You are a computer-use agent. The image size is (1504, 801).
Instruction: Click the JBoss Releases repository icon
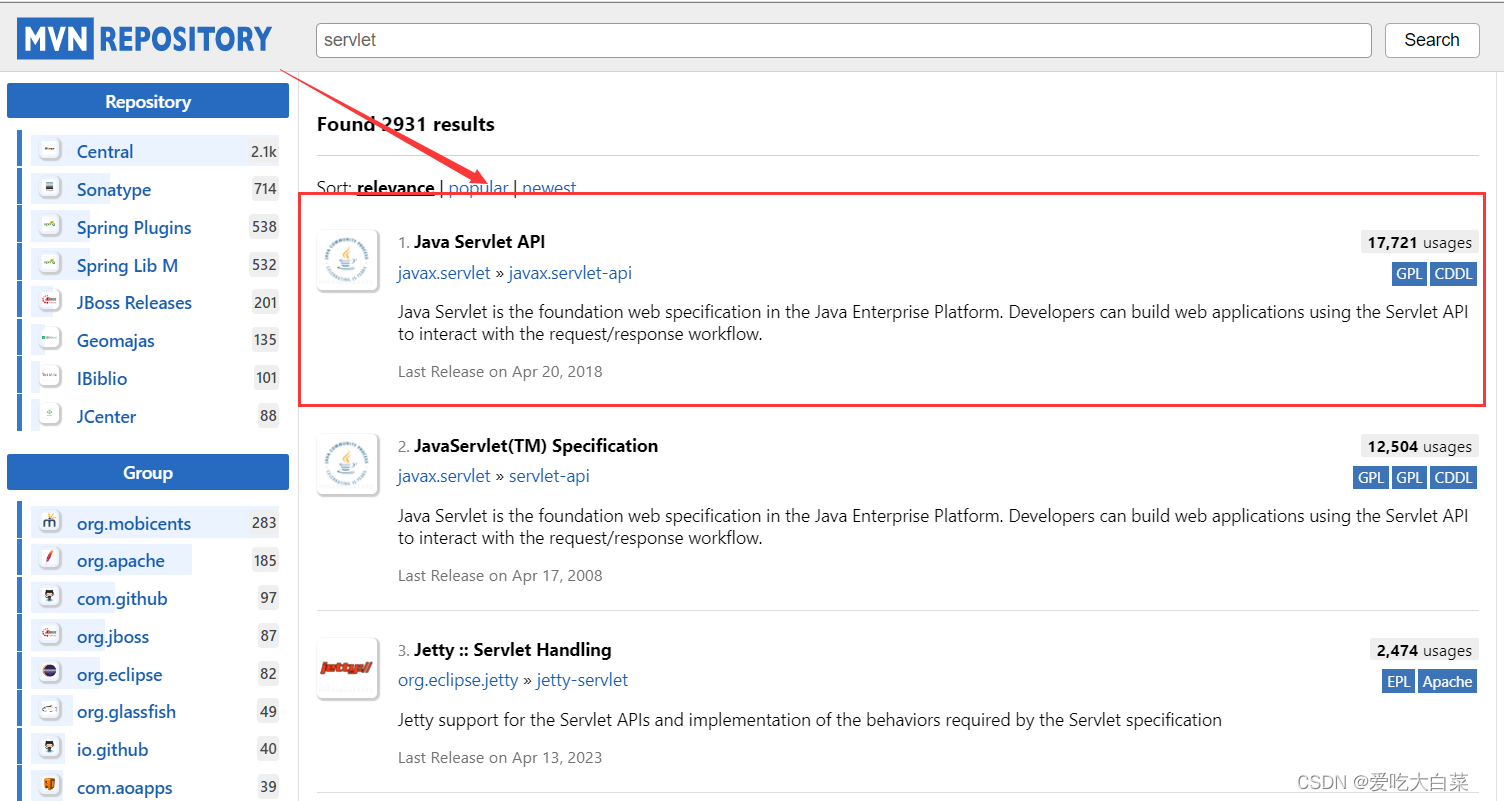point(49,301)
